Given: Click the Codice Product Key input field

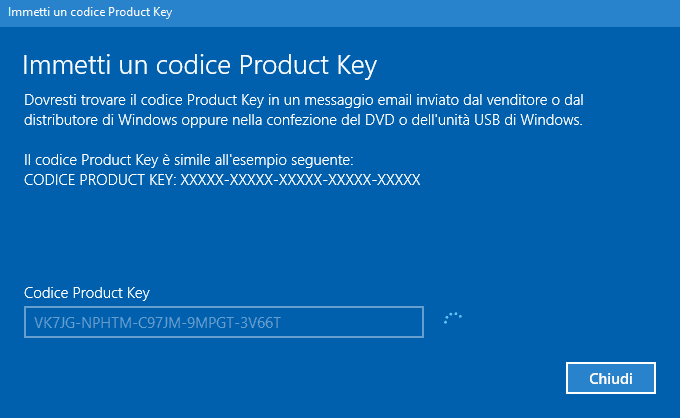Looking at the screenshot, I should [225, 322].
